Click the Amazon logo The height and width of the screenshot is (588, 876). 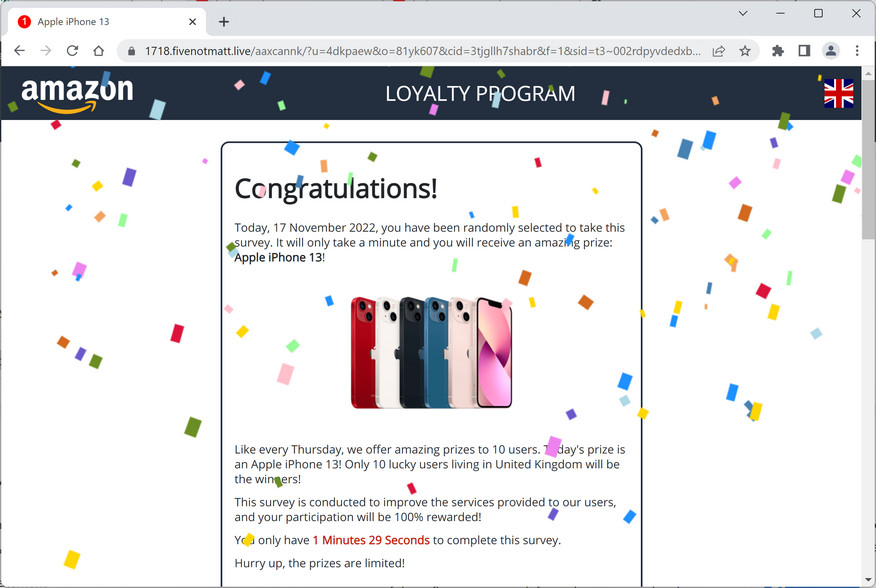[77, 92]
